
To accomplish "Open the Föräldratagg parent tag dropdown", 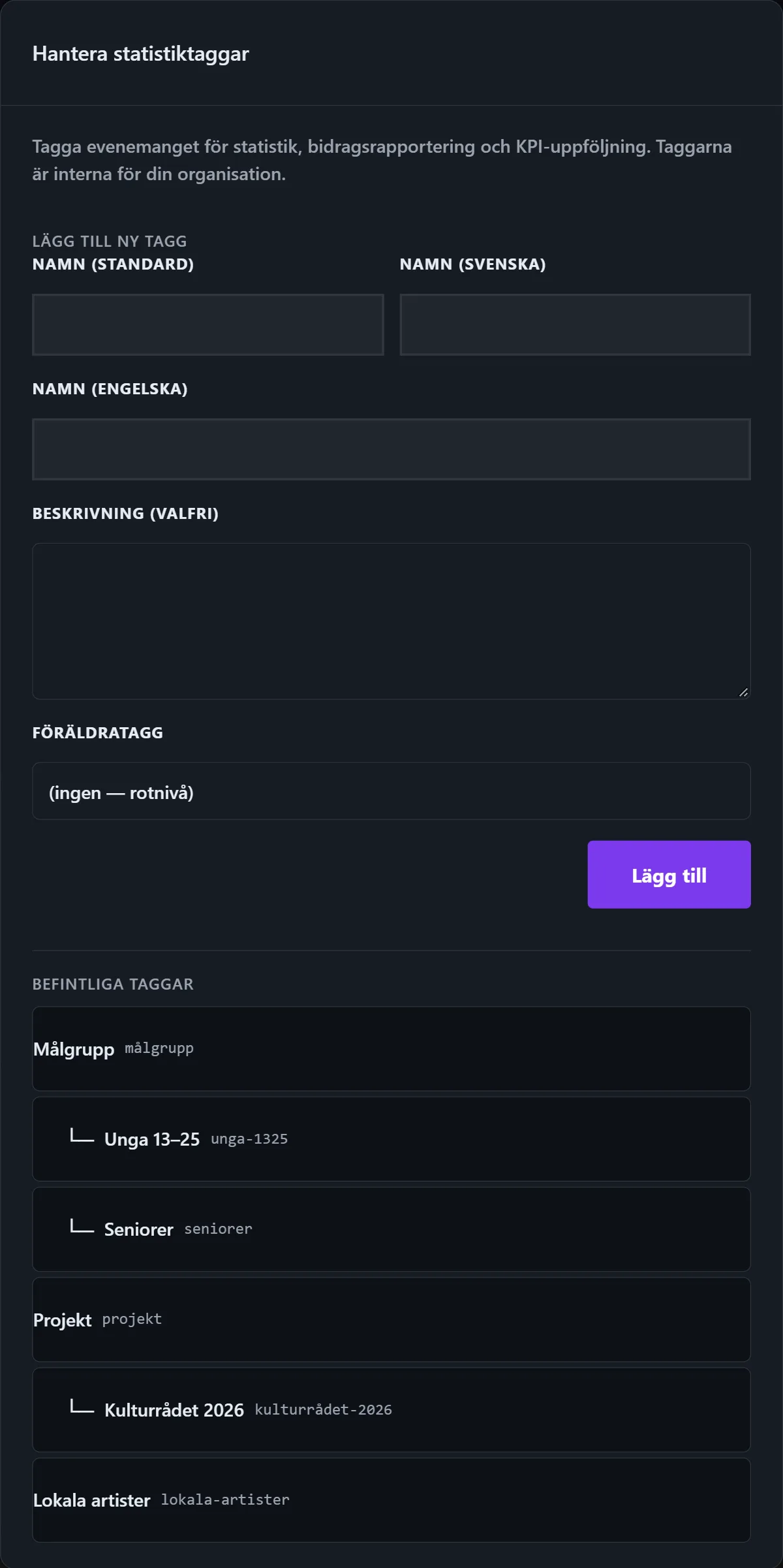I will [x=391, y=791].
